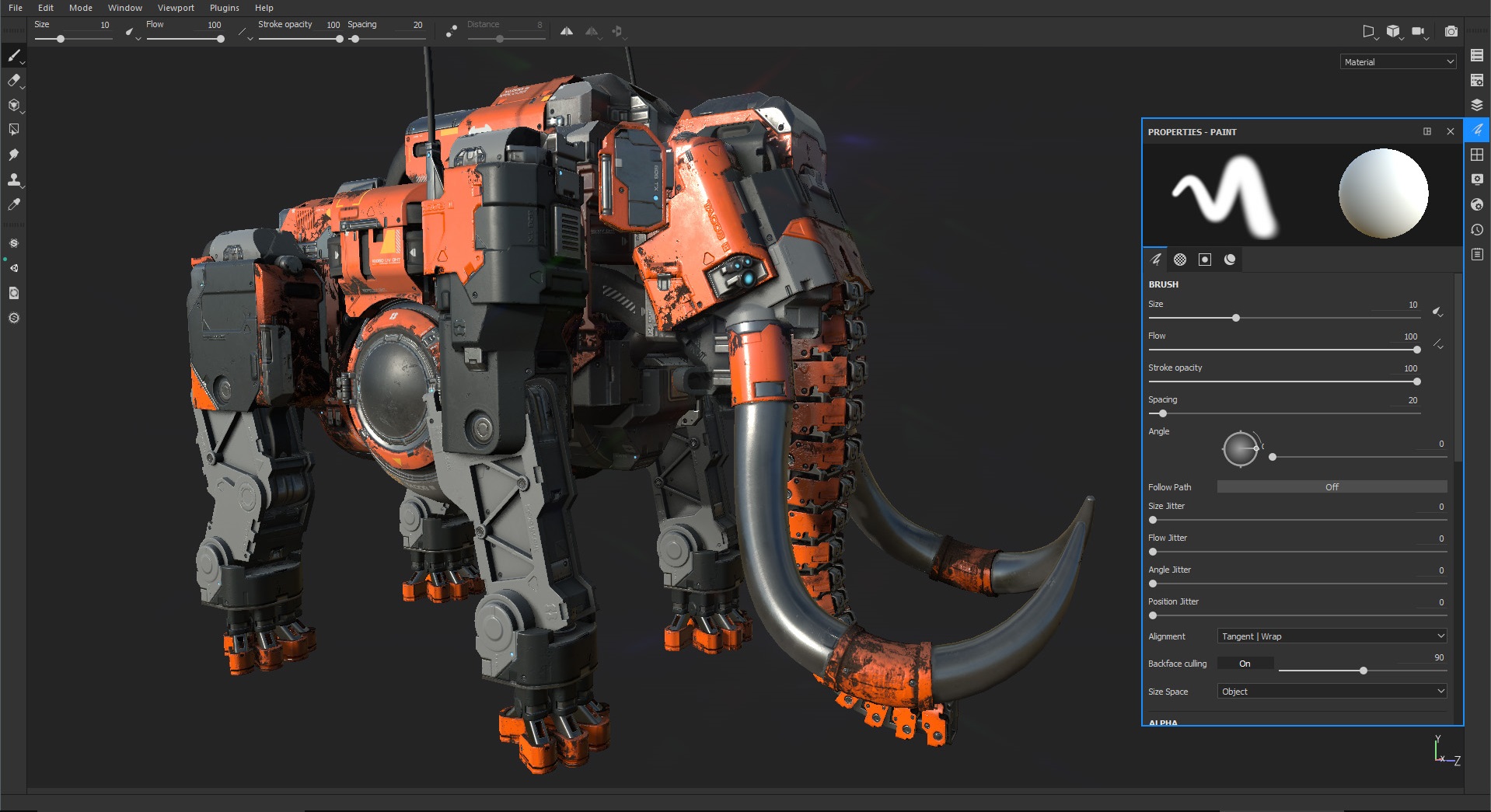Open the Viewport menu
This screenshot has height=812, width=1491.
(x=176, y=8)
